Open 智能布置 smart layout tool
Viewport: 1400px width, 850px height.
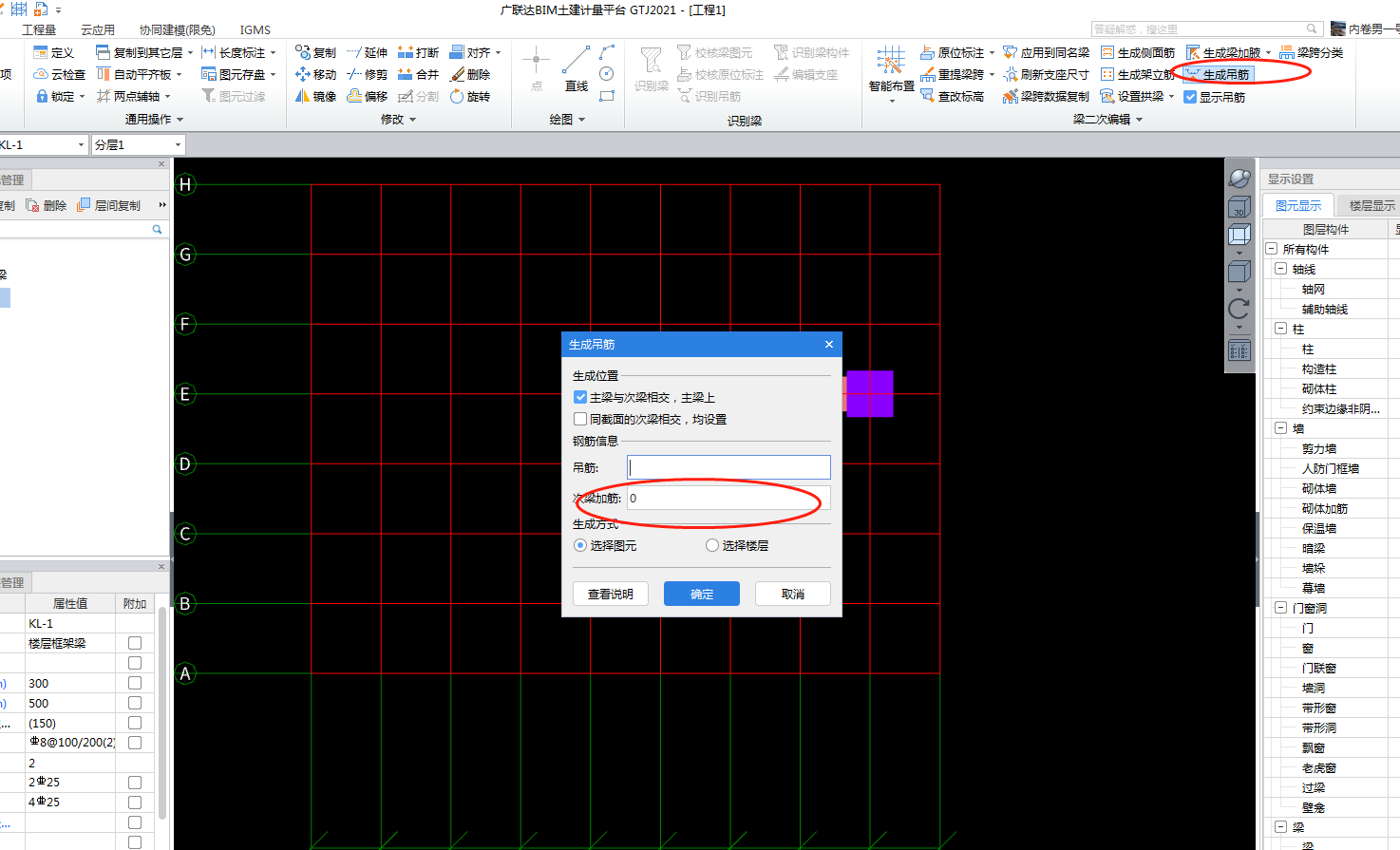pyautogui.click(x=891, y=72)
